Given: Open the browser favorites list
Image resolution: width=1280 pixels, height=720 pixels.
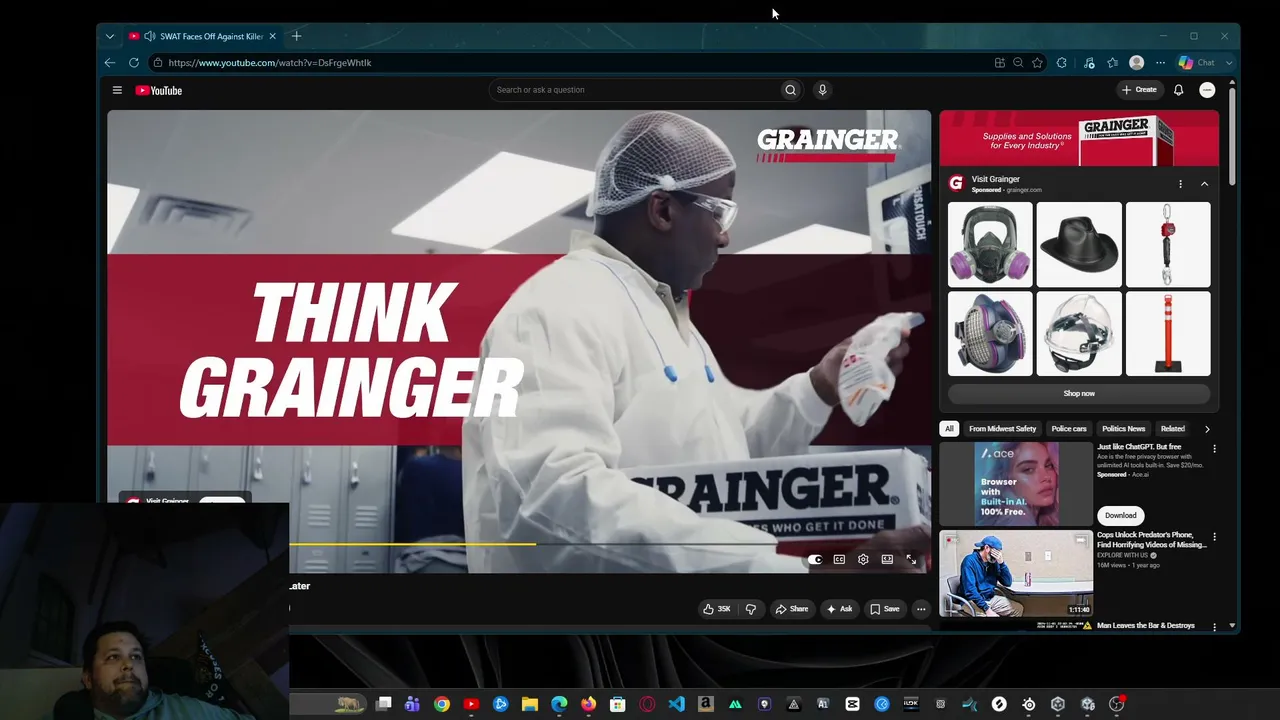Looking at the screenshot, I should tap(1112, 62).
